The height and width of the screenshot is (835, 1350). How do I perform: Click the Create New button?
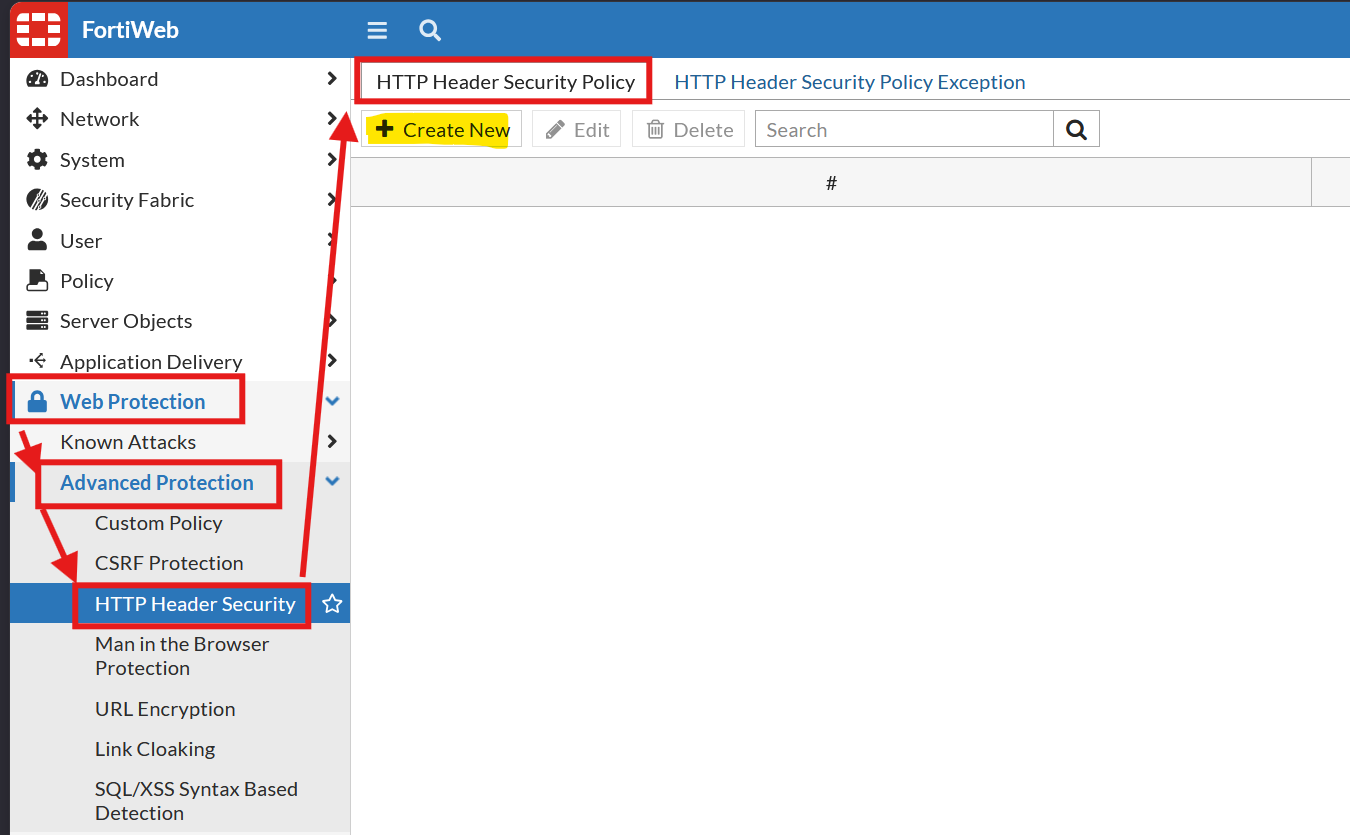[x=441, y=130]
